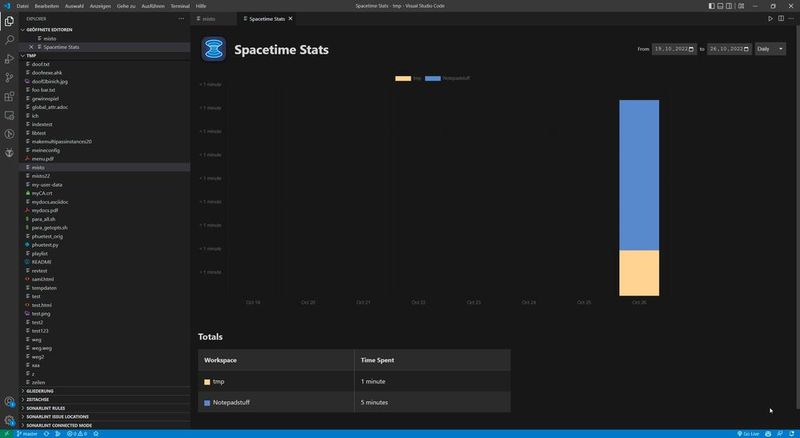Click the Spacetime Stats logo icon
The height and width of the screenshot is (438, 800).
click(x=214, y=49)
